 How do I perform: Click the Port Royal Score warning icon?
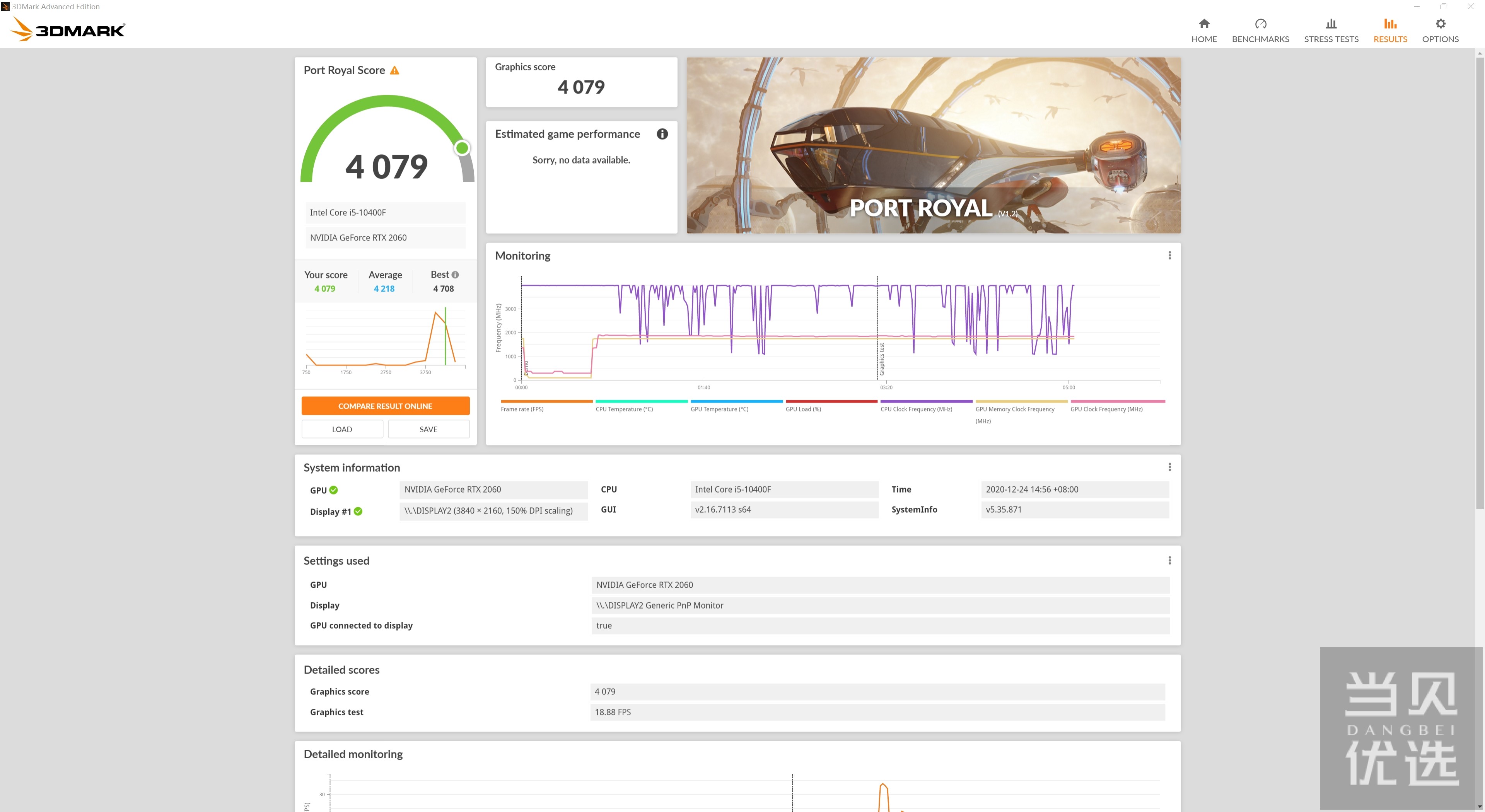pos(394,70)
